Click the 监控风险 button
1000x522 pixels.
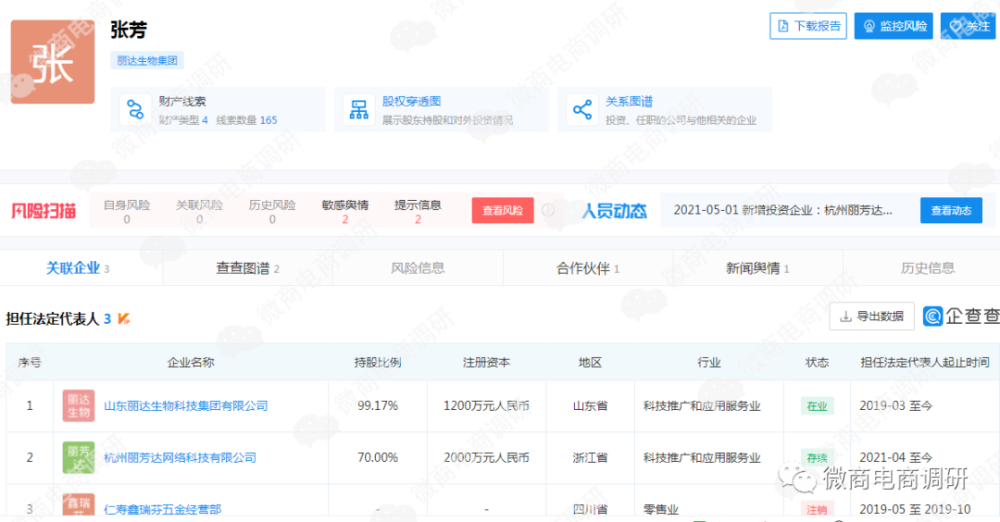893,26
